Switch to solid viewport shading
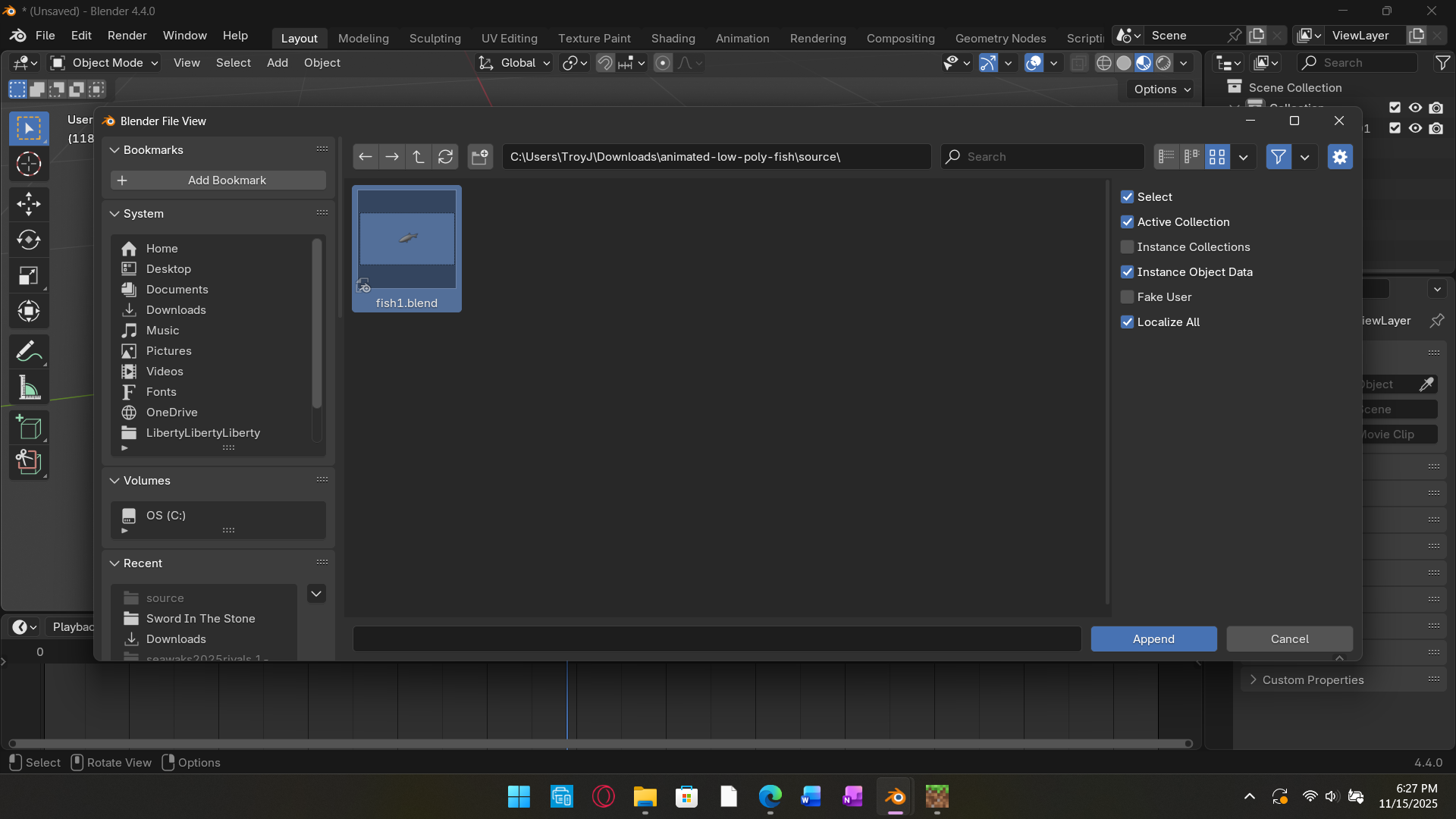 tap(1124, 63)
